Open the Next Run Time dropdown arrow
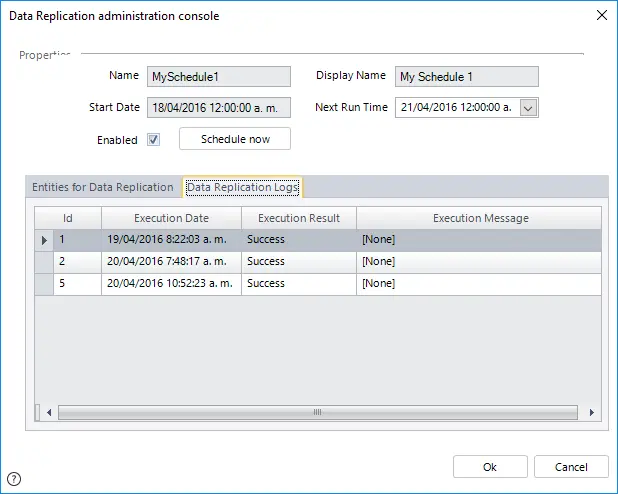 point(528,108)
